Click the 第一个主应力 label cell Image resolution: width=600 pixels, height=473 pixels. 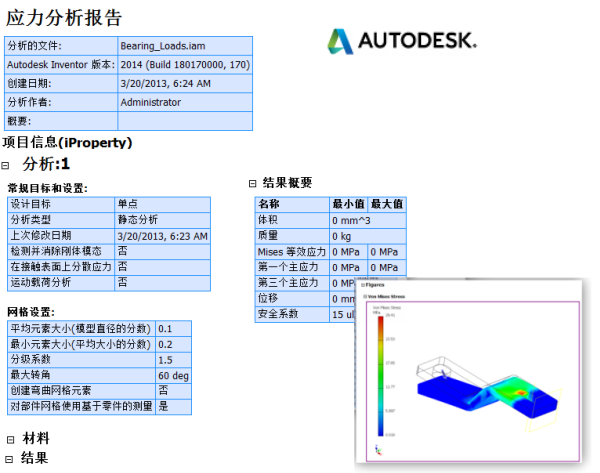(292, 267)
